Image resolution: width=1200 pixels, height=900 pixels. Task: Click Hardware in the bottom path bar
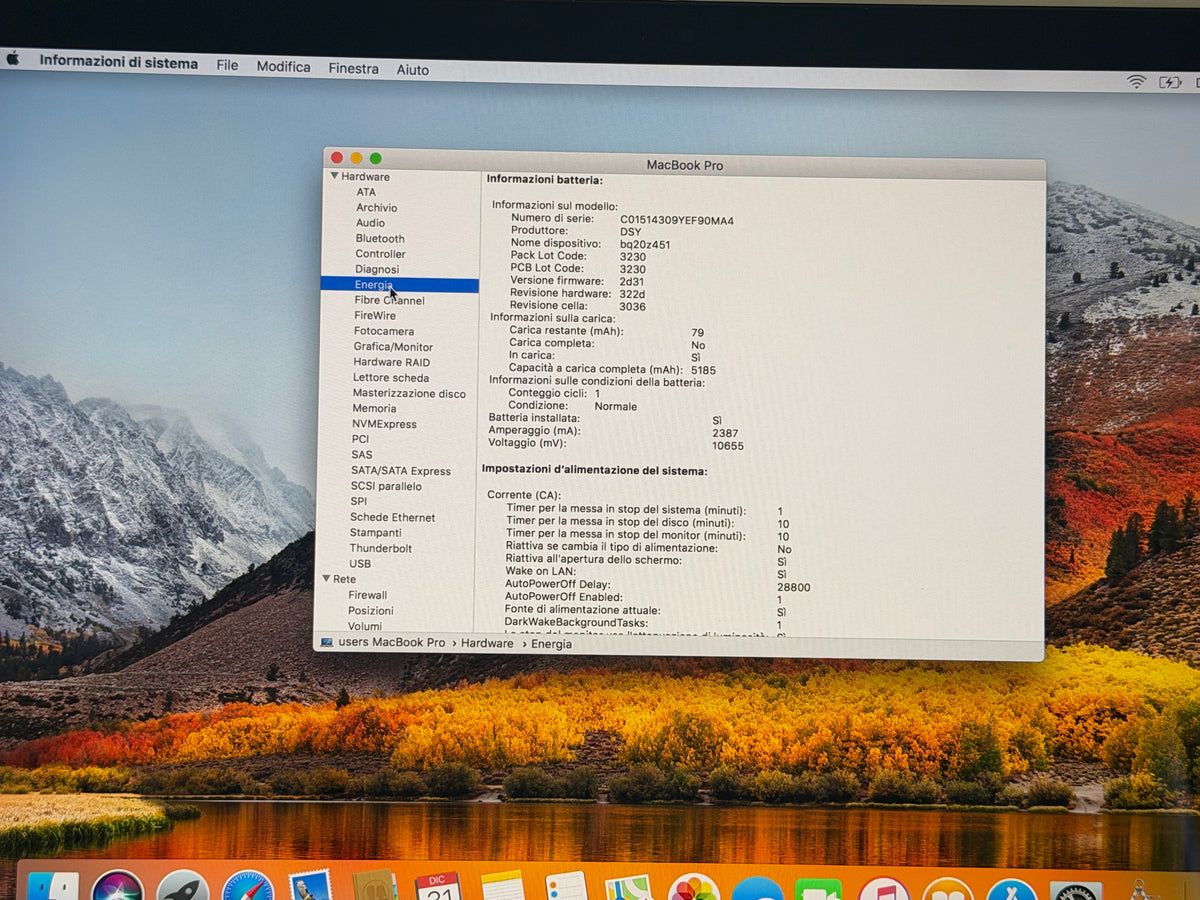point(487,643)
